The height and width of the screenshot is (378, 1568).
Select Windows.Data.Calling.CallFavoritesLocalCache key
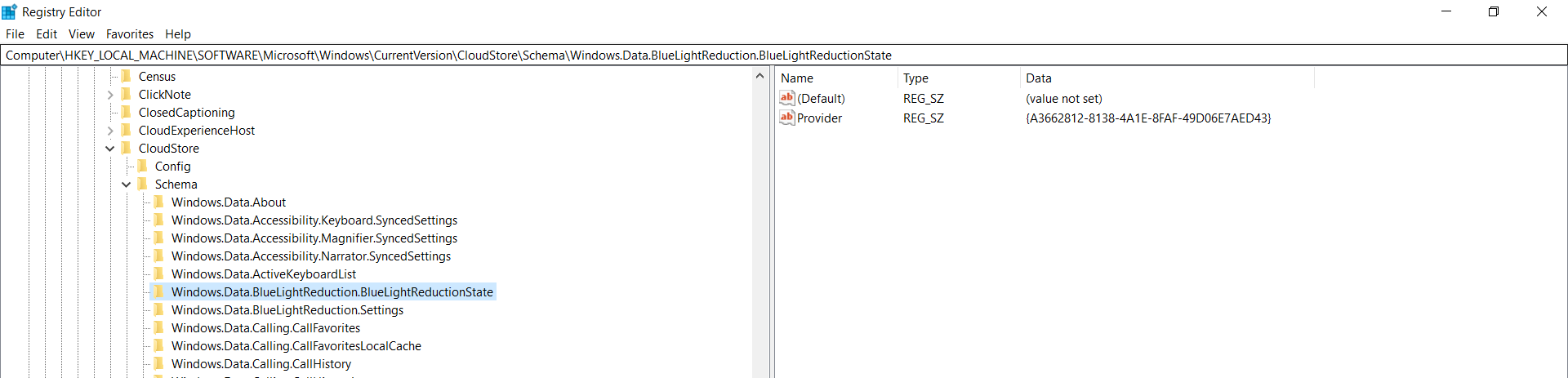296,346
